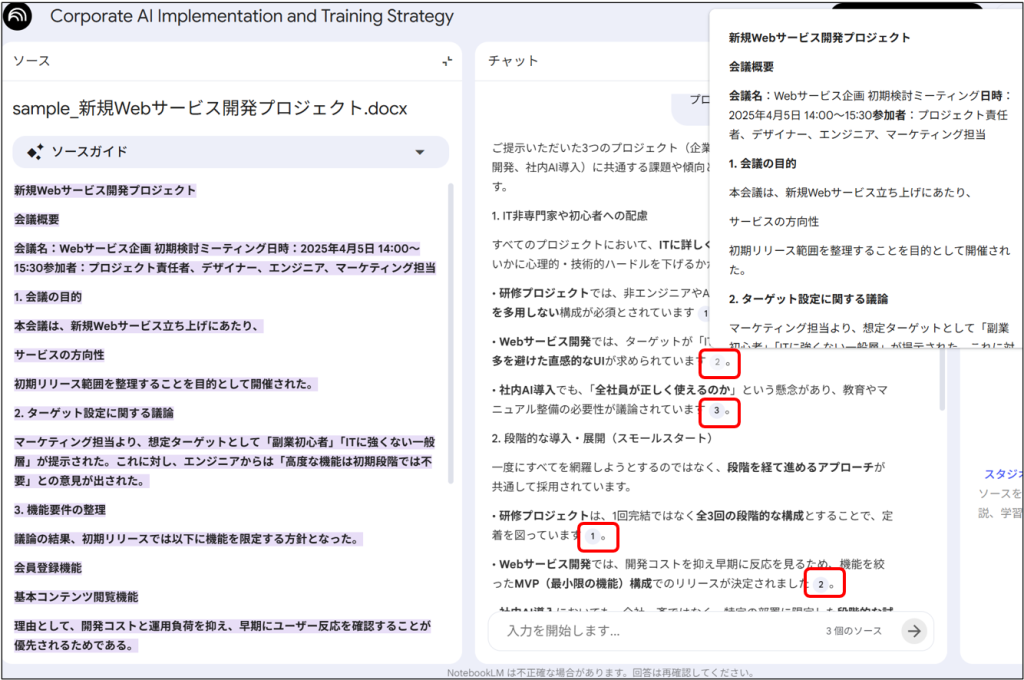This screenshot has width=1024, height=680.
Task: Open citation 3 after 社内AI導入 bullet
Action: click(x=717, y=410)
